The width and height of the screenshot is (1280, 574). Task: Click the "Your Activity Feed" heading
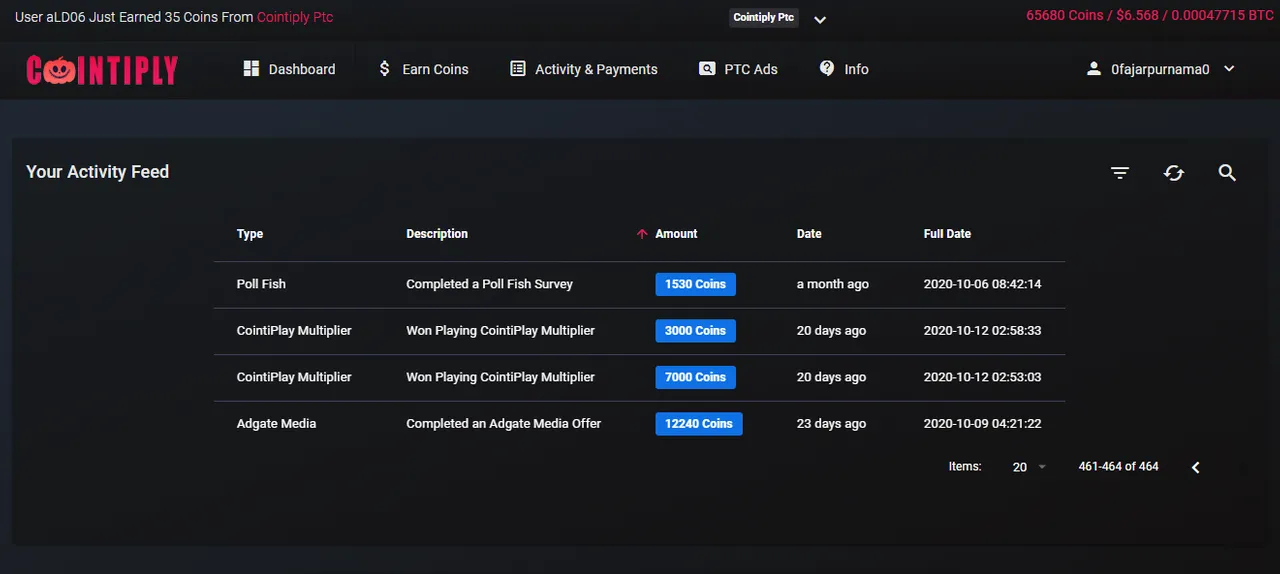(97, 172)
